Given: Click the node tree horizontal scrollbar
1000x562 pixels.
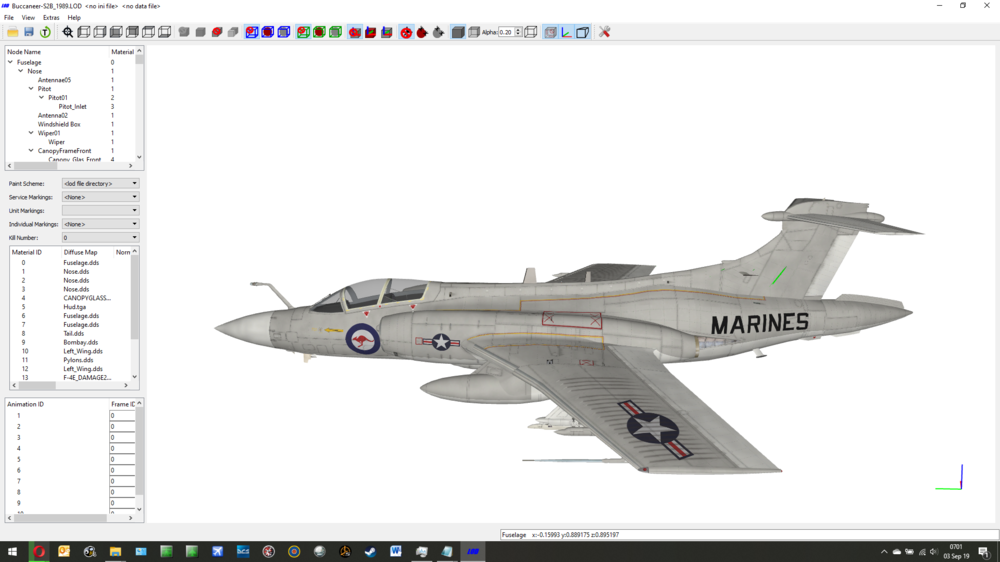Looking at the screenshot, I should tap(70, 166).
